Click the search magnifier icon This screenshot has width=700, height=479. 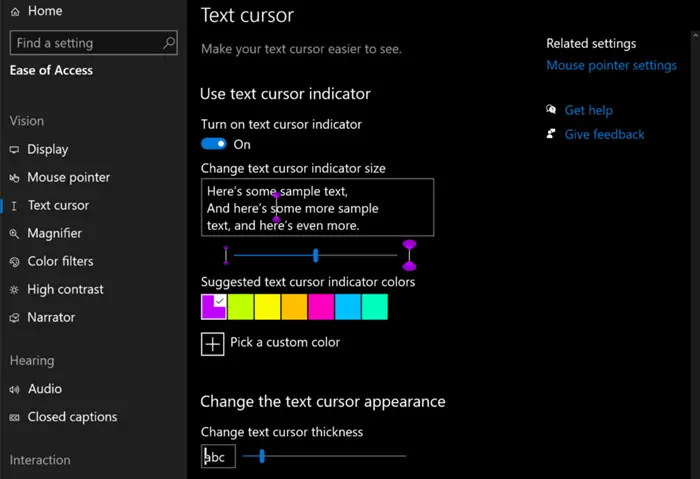[169, 43]
